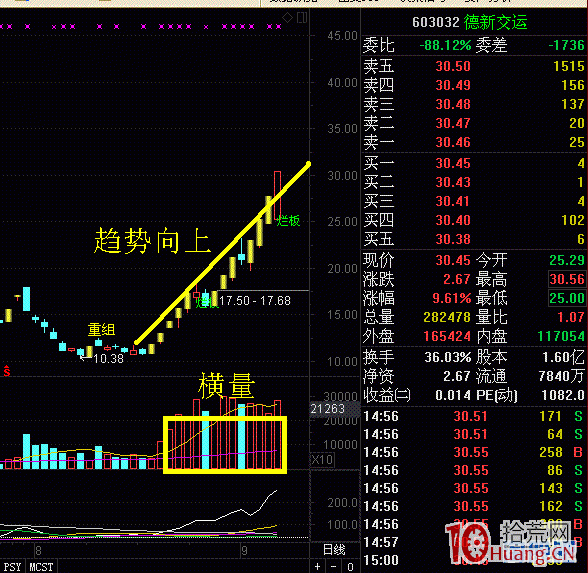Click the volume reading 21263
The image size is (588, 573).
[327, 408]
